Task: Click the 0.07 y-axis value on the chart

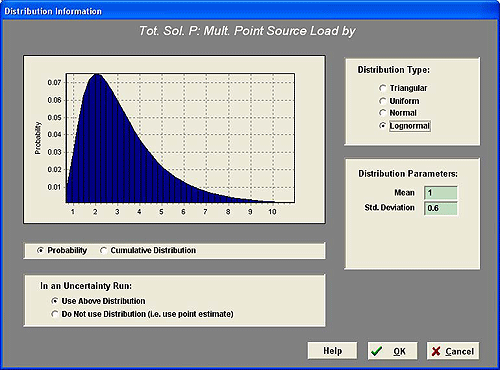Action: tap(54, 82)
